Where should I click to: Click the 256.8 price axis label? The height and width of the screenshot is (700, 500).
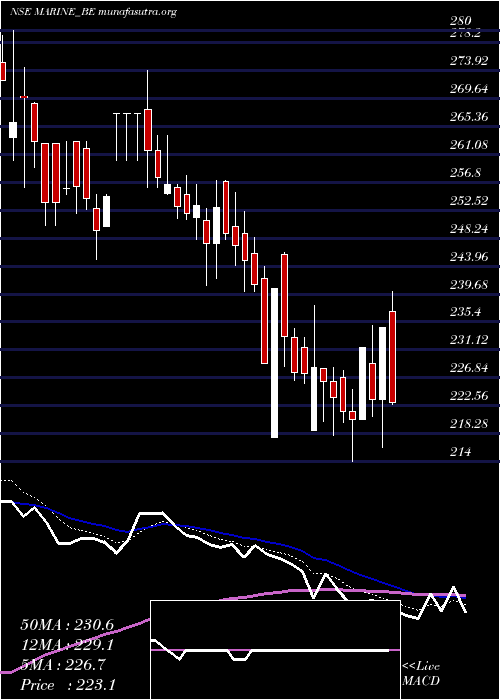point(465,173)
